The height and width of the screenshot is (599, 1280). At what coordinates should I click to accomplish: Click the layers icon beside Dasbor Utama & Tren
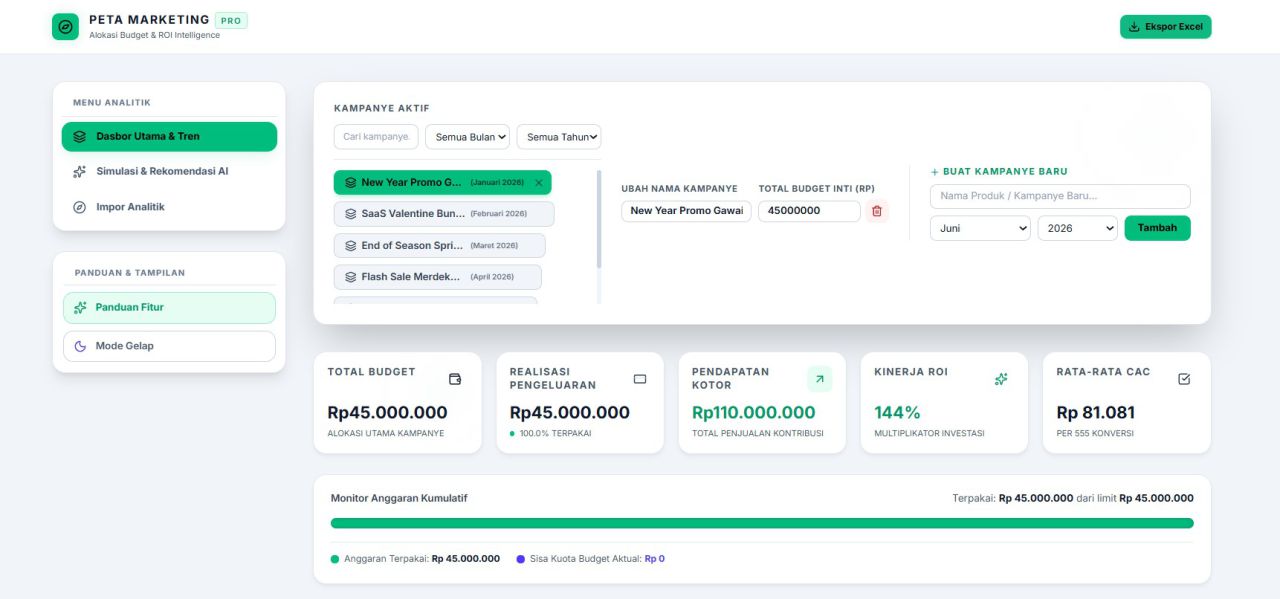tap(80, 137)
